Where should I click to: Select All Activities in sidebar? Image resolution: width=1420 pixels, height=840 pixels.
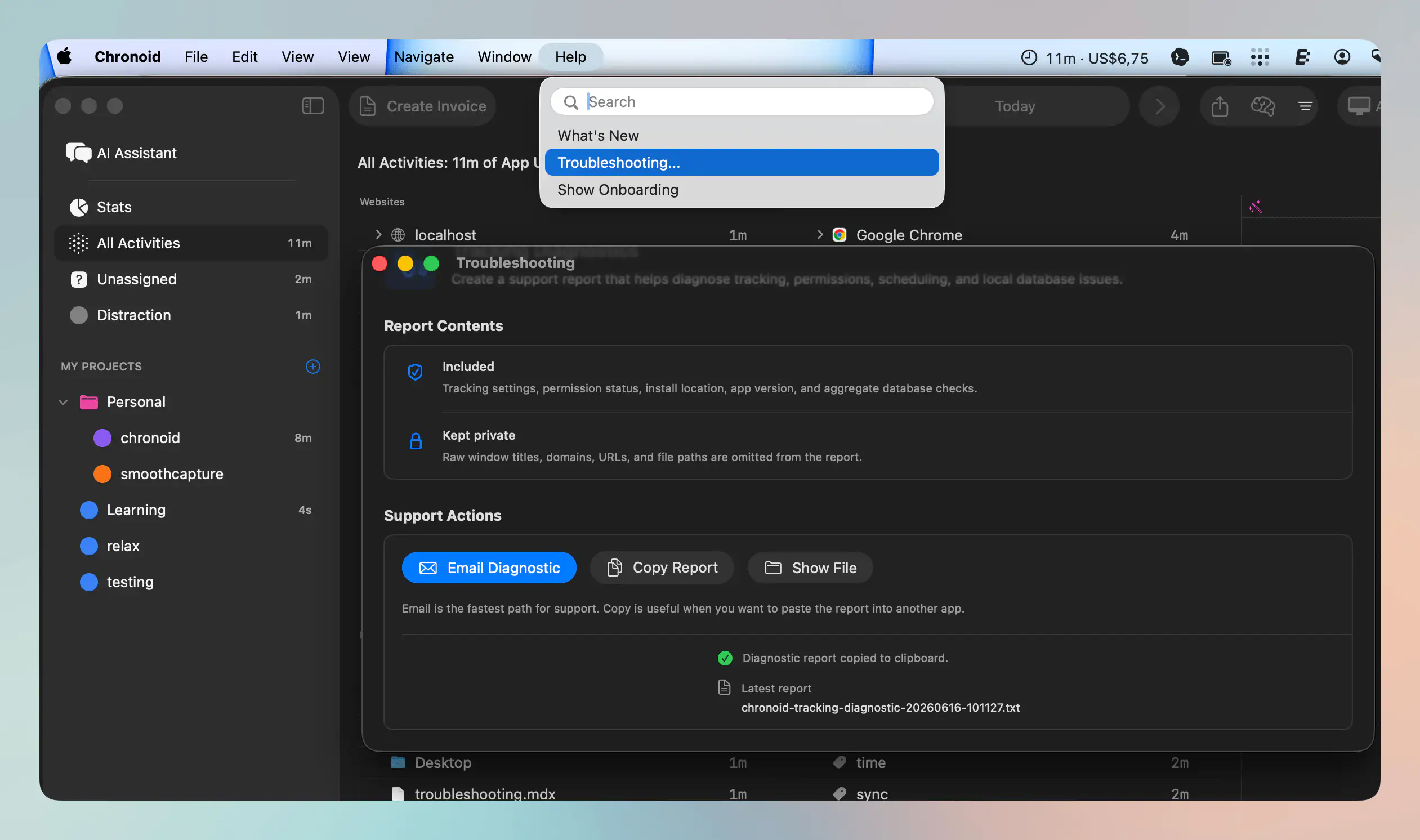(191, 243)
